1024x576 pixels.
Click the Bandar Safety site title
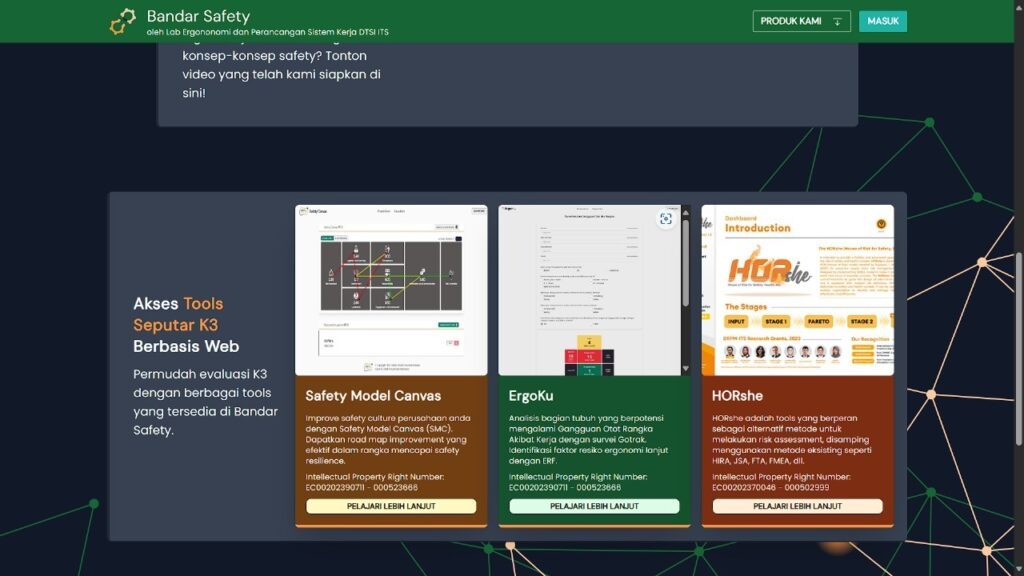(198, 16)
